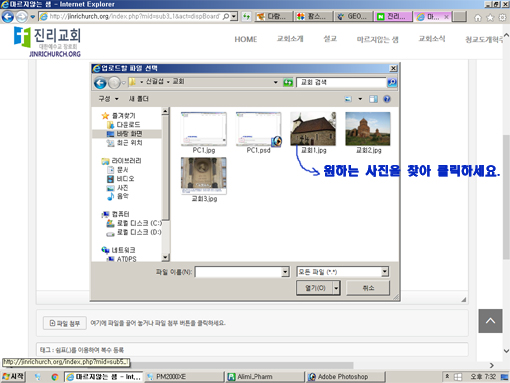Viewport: 510px width, 383px height.
Task: Click the 취소 cancel button
Action: tap(368, 288)
